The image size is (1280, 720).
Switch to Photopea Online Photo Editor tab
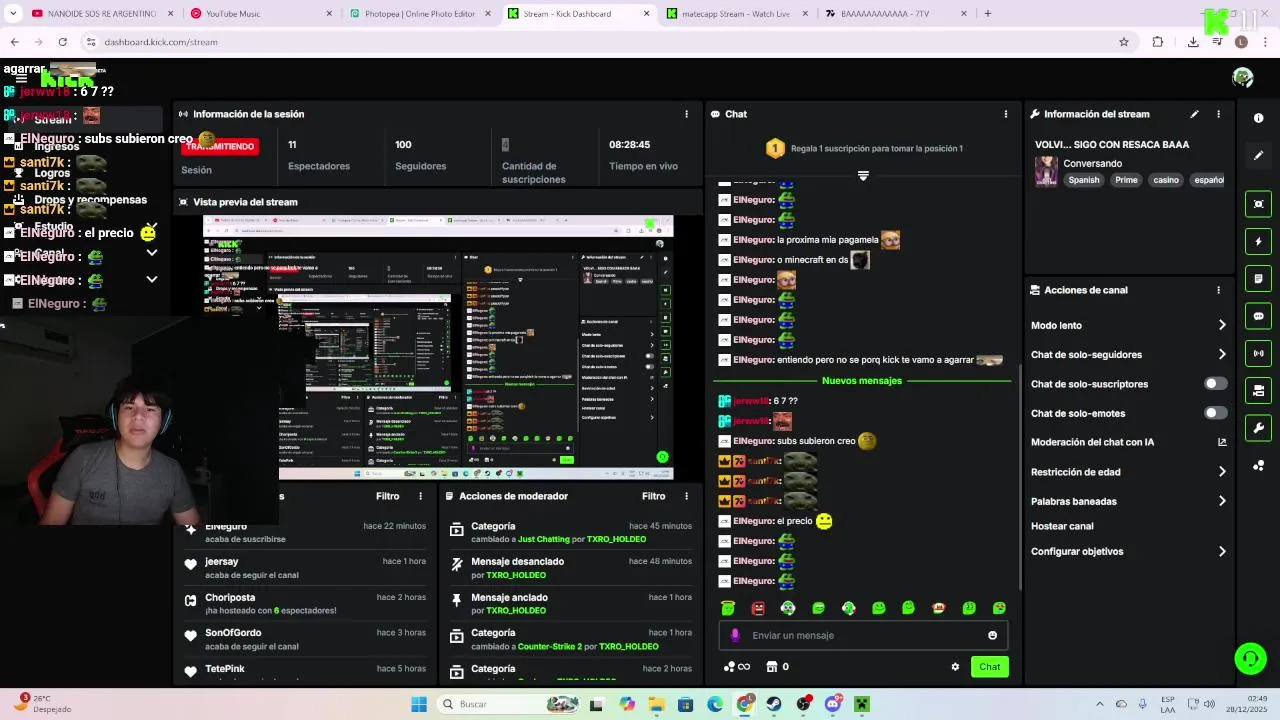click(421, 14)
